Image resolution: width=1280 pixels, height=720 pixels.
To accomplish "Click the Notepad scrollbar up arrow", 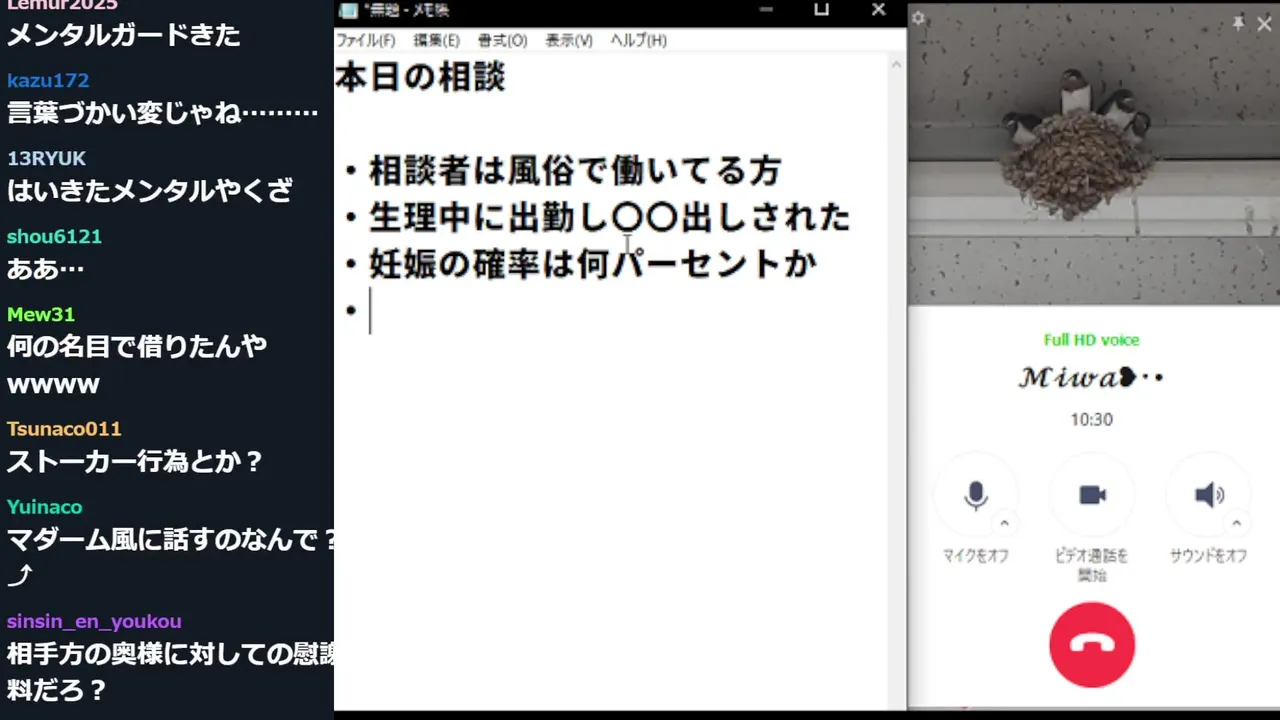I will click(x=896, y=64).
